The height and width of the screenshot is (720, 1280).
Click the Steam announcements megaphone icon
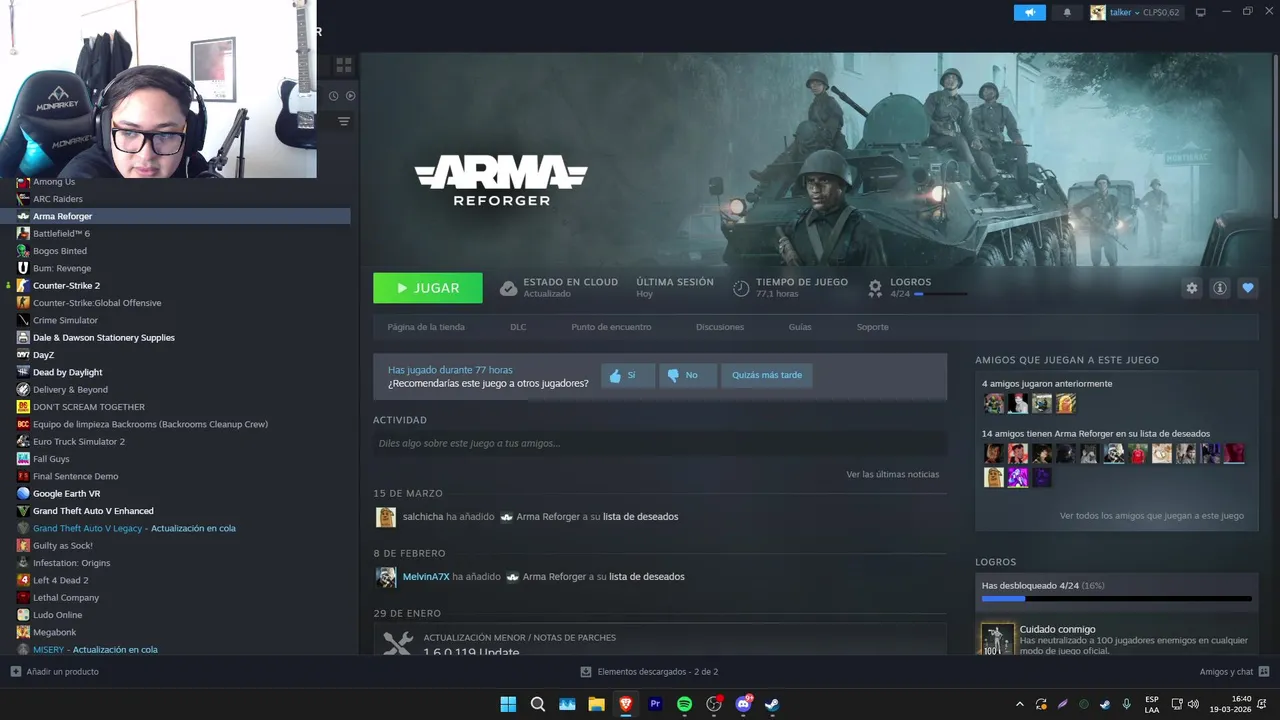(x=1029, y=12)
